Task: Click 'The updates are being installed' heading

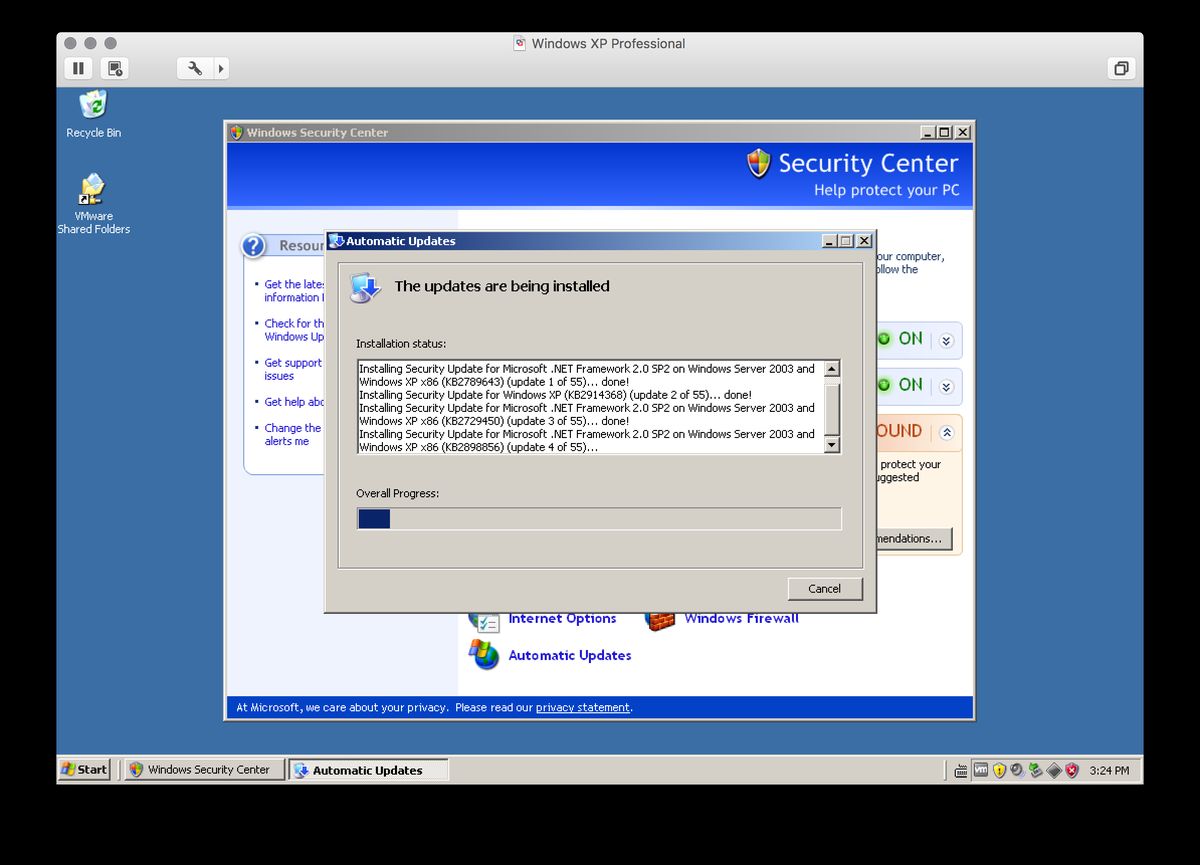Action: click(502, 286)
